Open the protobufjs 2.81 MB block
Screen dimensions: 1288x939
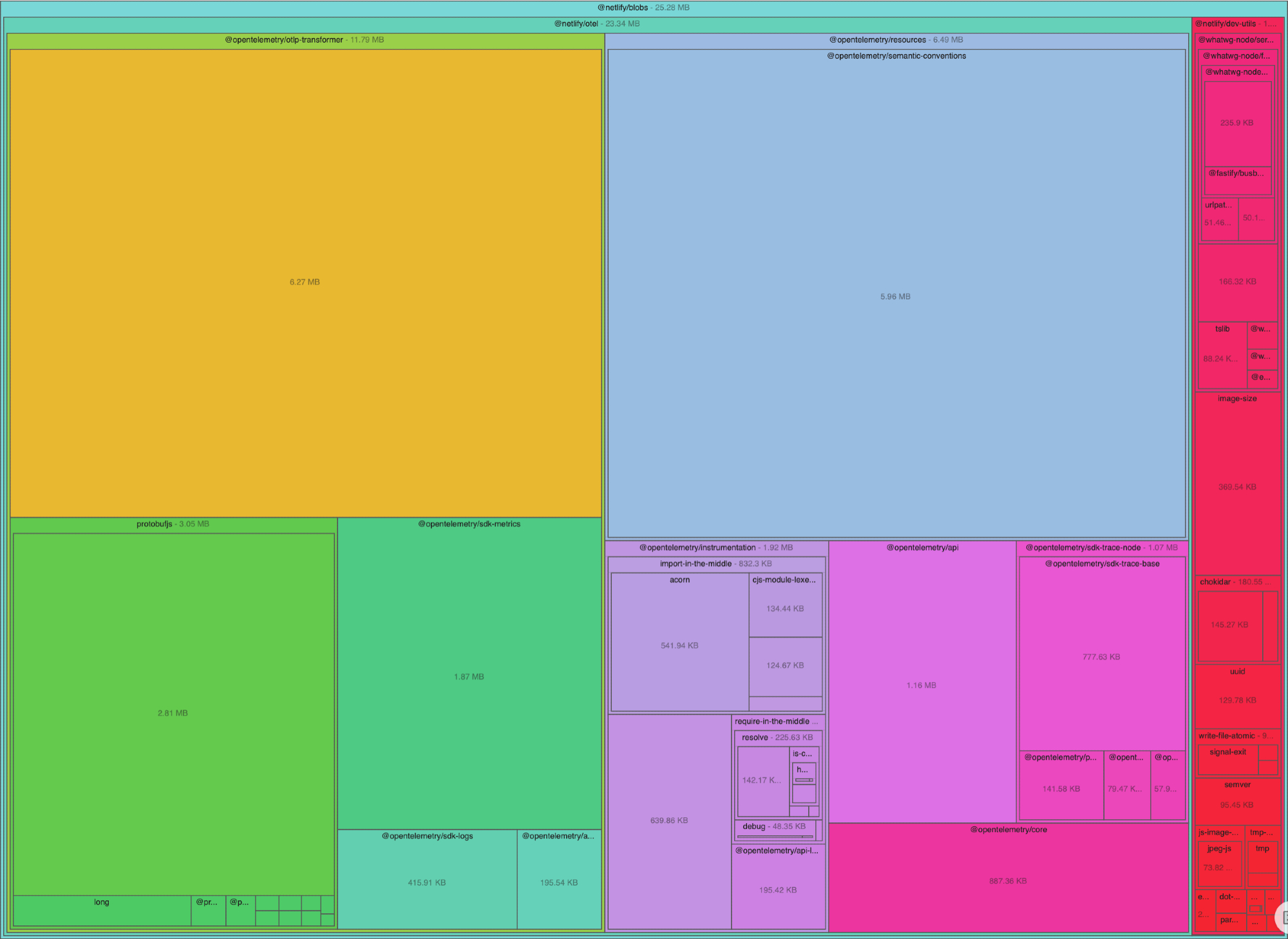coord(173,713)
